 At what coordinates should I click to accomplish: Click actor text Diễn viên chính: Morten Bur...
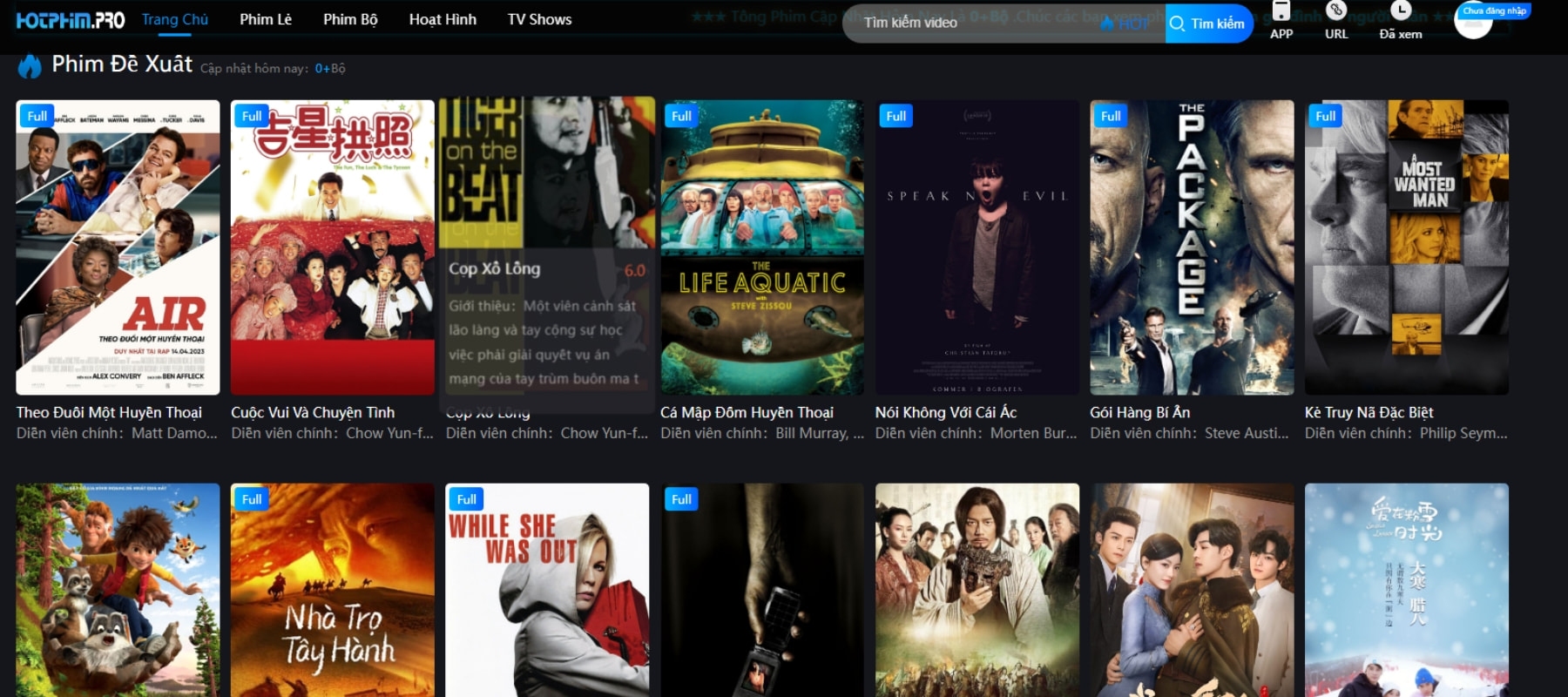click(977, 433)
